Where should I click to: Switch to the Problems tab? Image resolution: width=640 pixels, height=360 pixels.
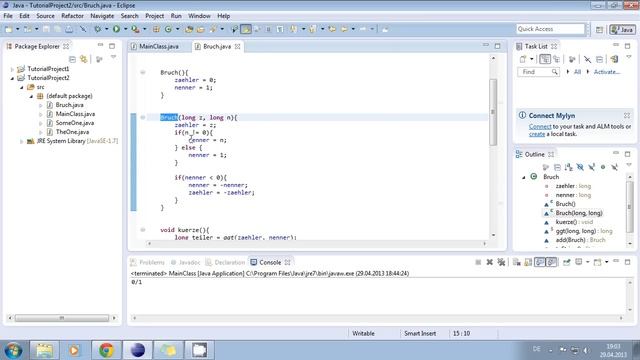[x=147, y=262]
